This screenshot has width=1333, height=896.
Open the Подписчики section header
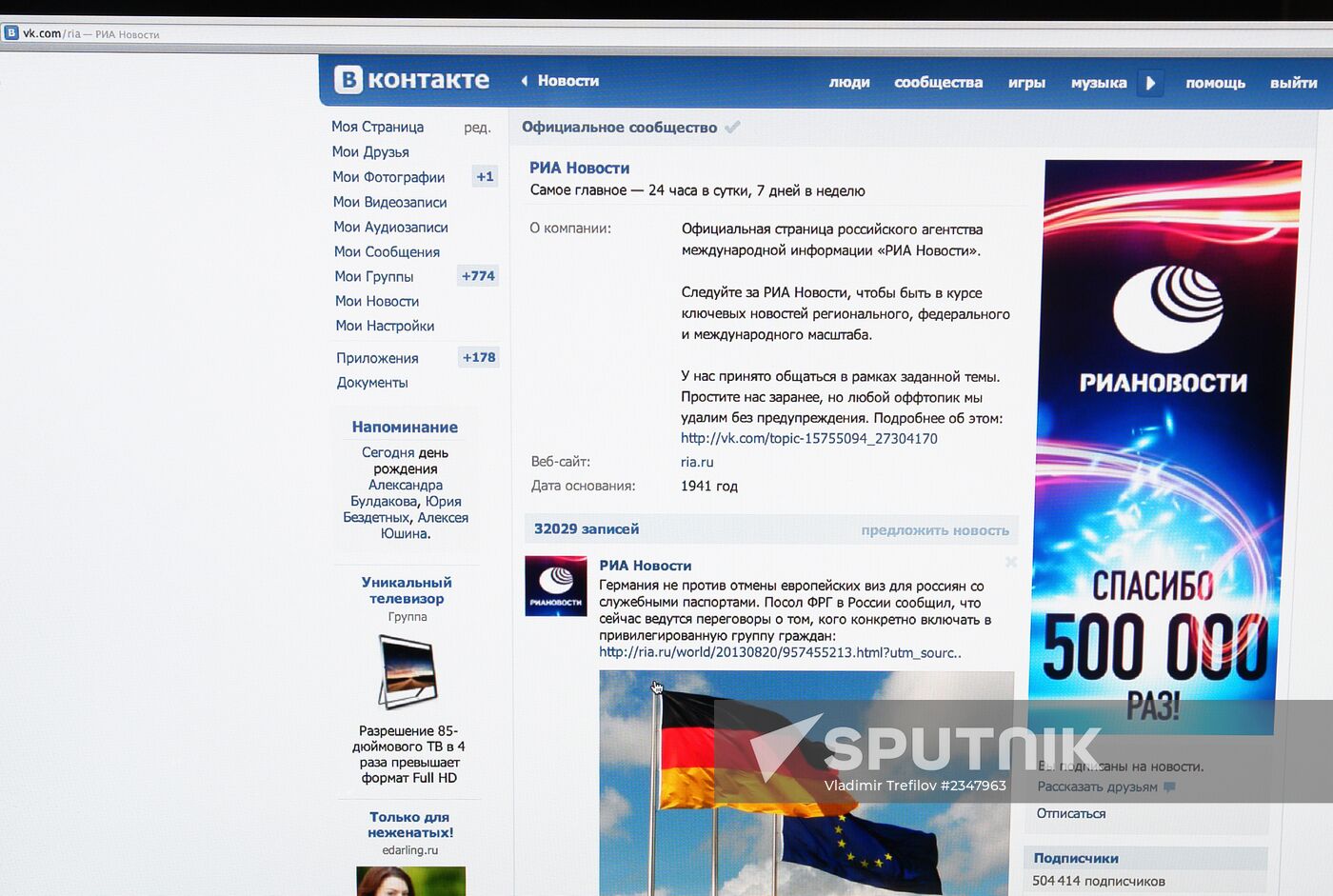[1076, 858]
